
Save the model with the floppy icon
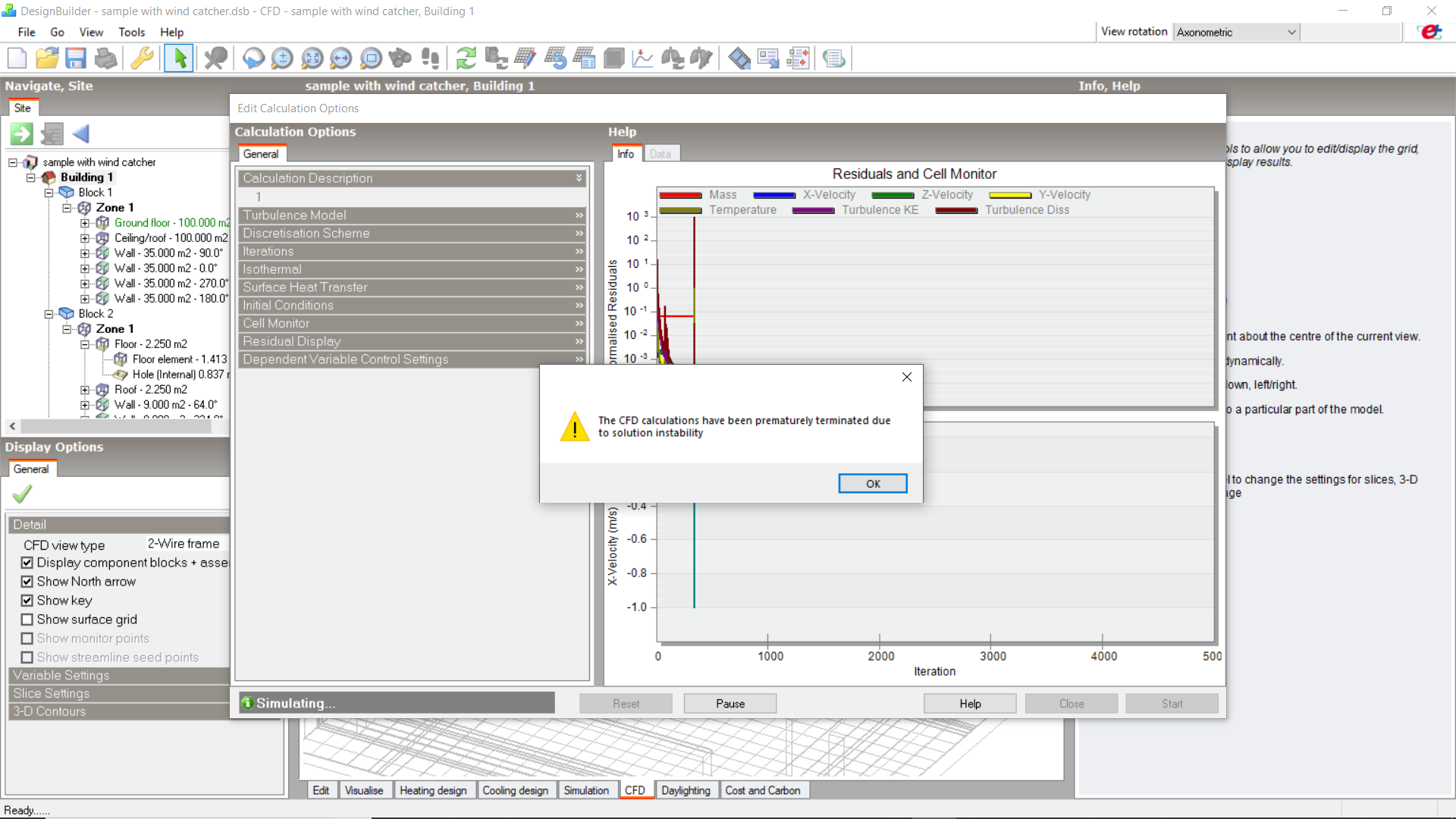(x=76, y=58)
